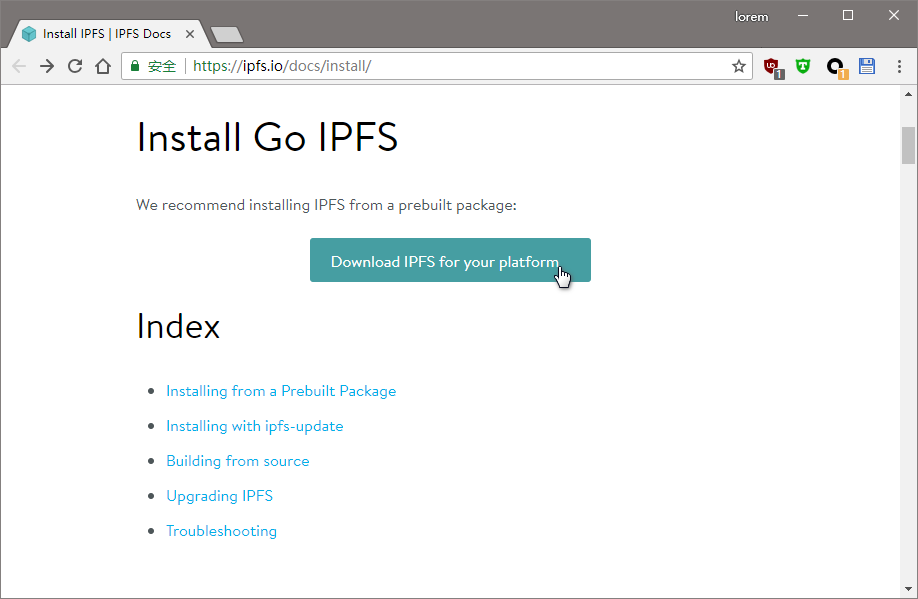Click the browser back arrow
The image size is (918, 599).
click(x=19, y=66)
